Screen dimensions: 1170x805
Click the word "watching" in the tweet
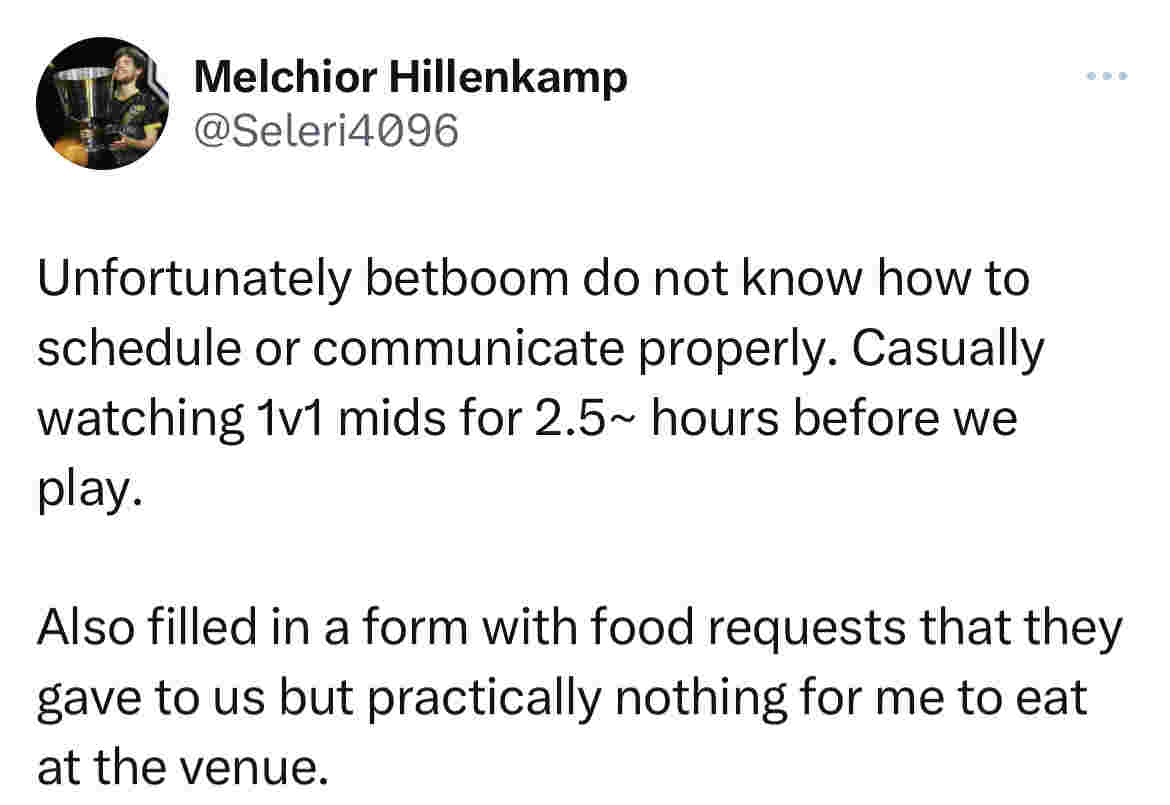140,419
